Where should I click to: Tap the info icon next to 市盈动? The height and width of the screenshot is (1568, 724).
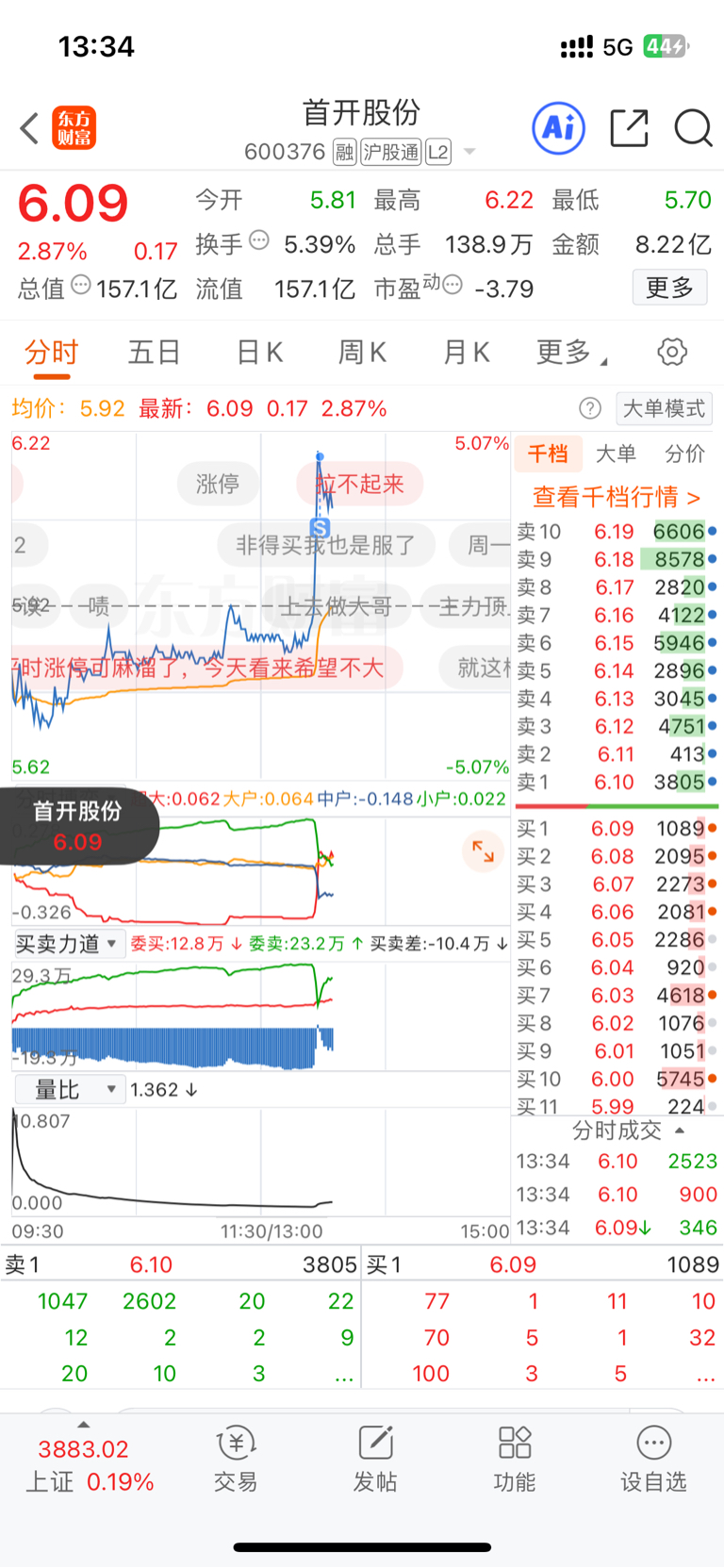[452, 284]
